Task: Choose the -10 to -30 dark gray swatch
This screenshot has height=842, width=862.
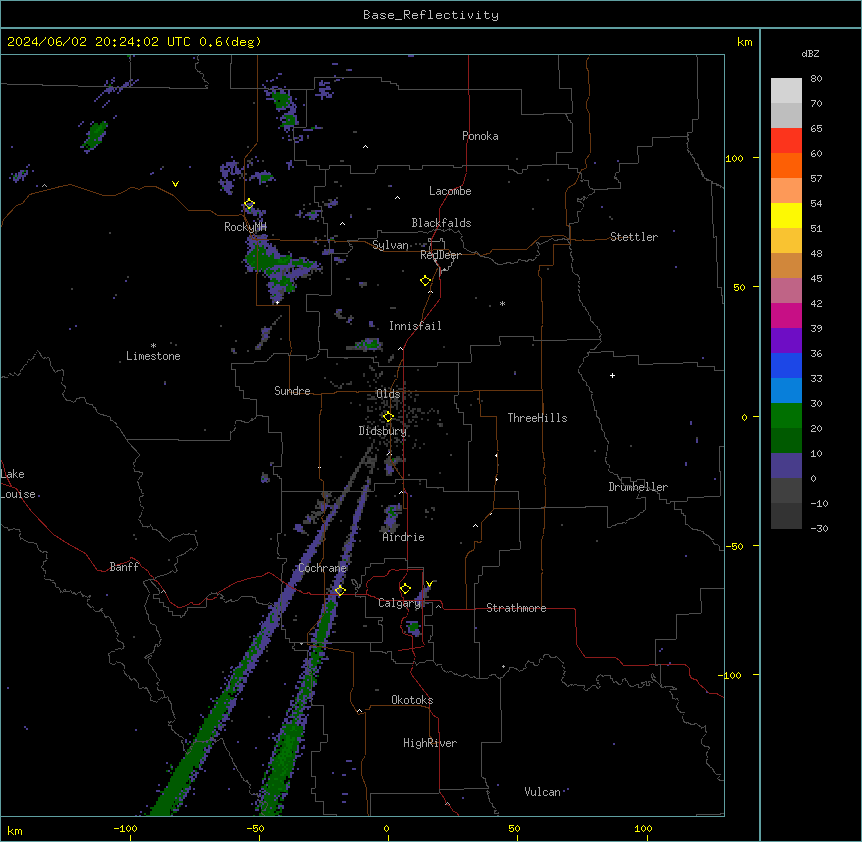Action: [x=786, y=516]
